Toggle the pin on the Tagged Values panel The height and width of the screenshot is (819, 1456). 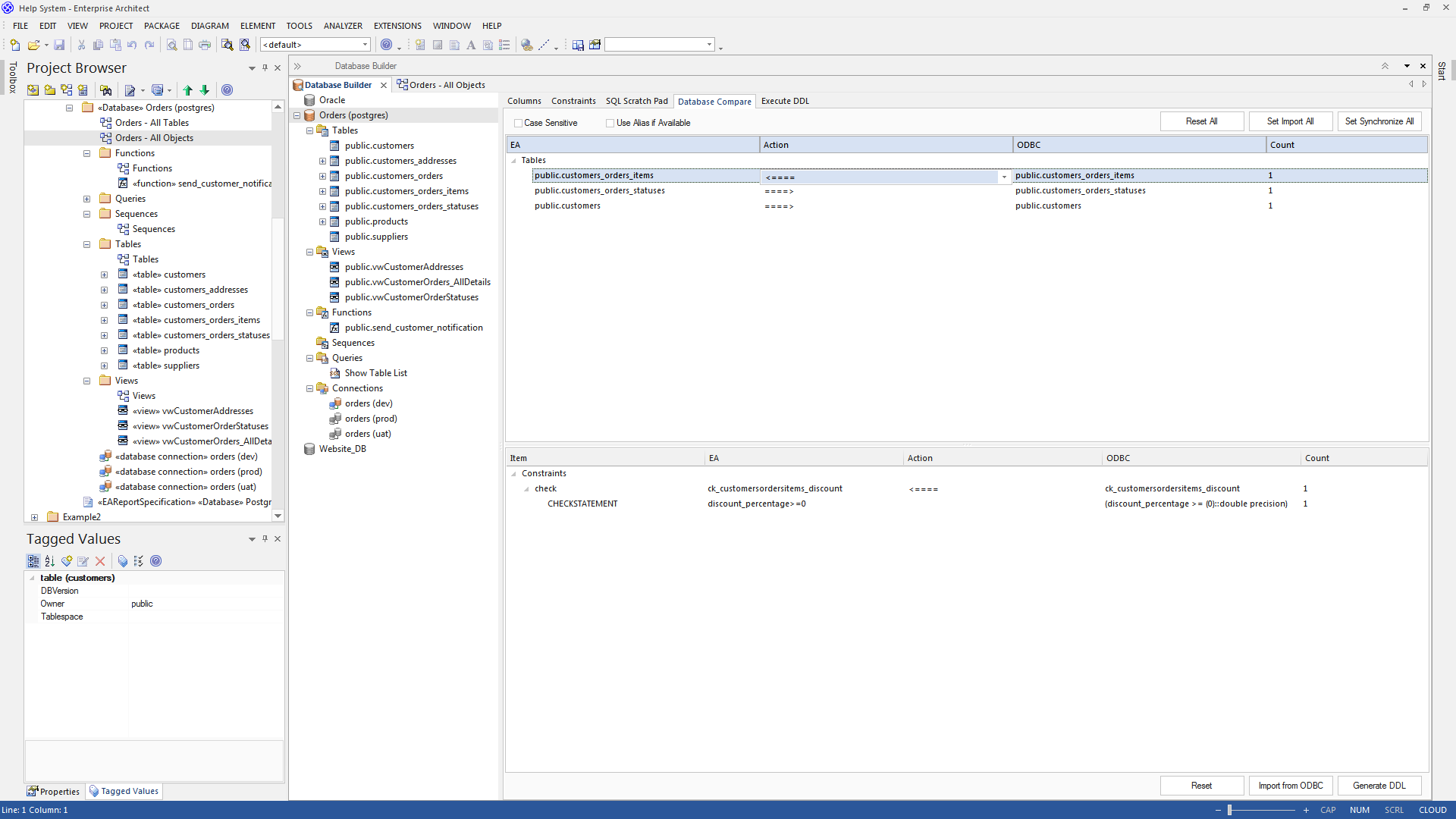[265, 538]
